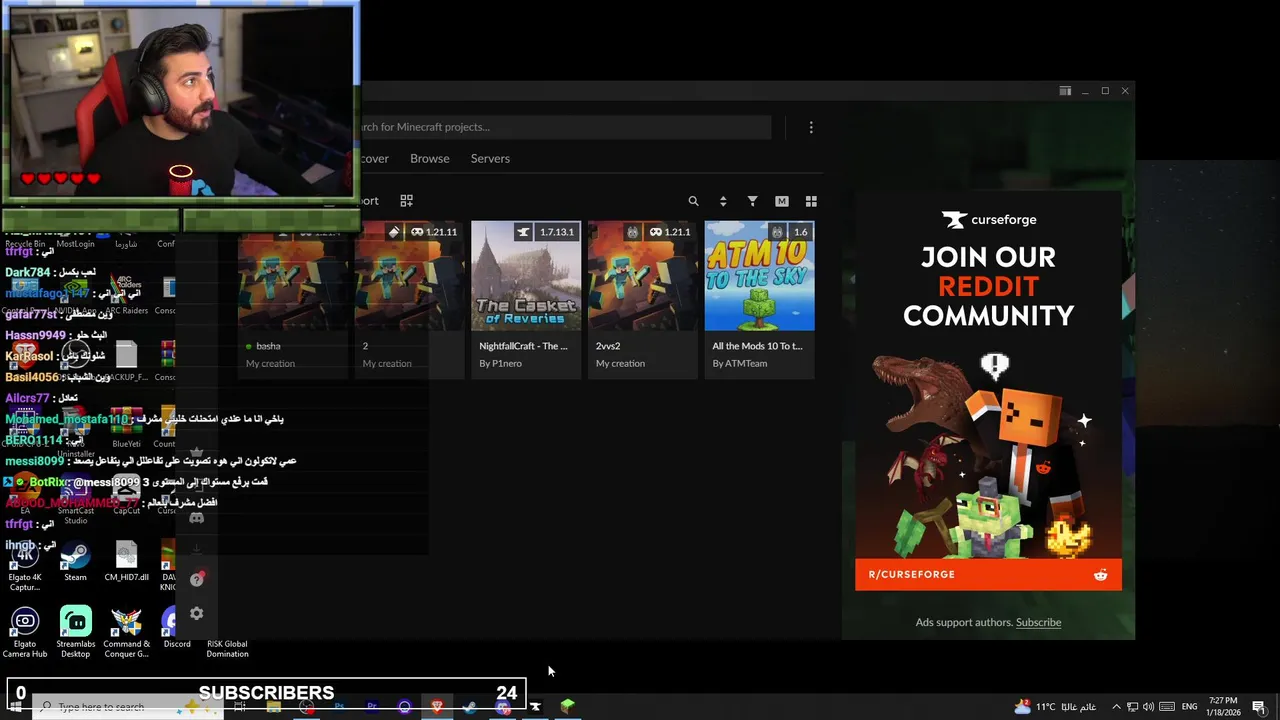1280x720 pixels.
Task: Open the weather widget showing 11°C
Action: (x=1055, y=707)
